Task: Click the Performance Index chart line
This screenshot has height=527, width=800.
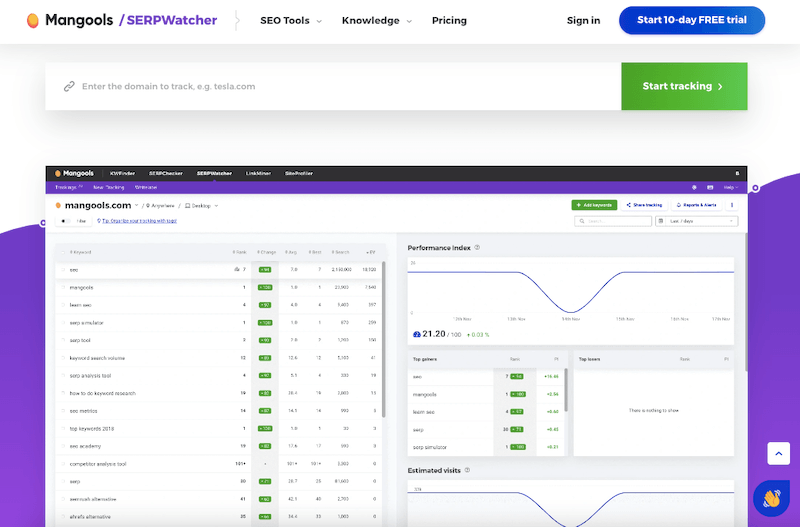Action: tap(570, 292)
